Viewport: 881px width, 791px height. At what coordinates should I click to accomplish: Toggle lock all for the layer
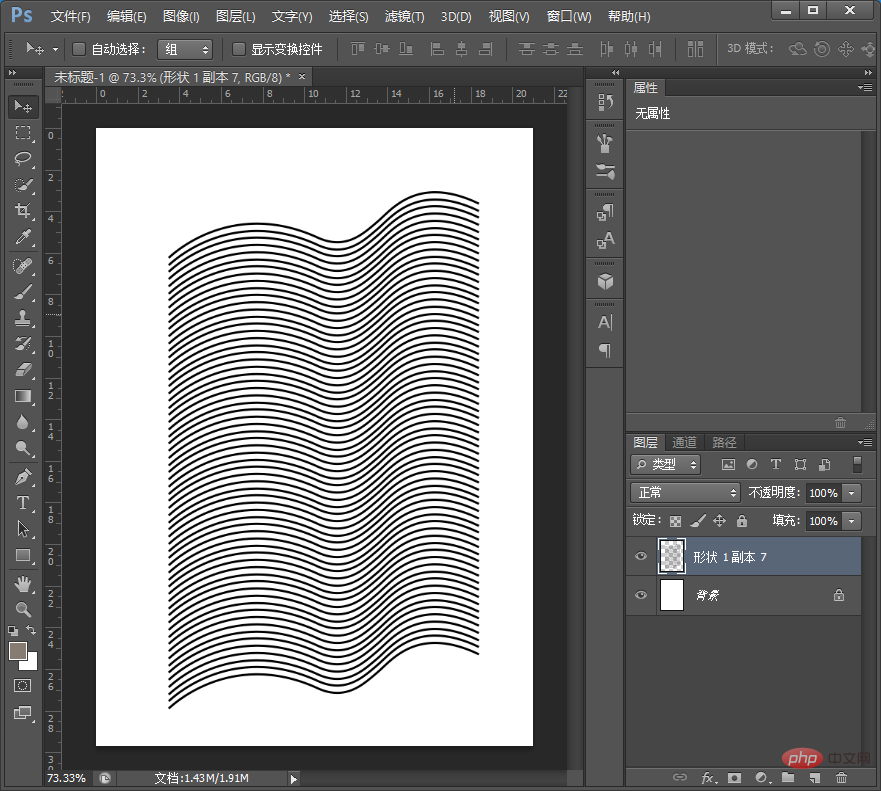coord(742,521)
